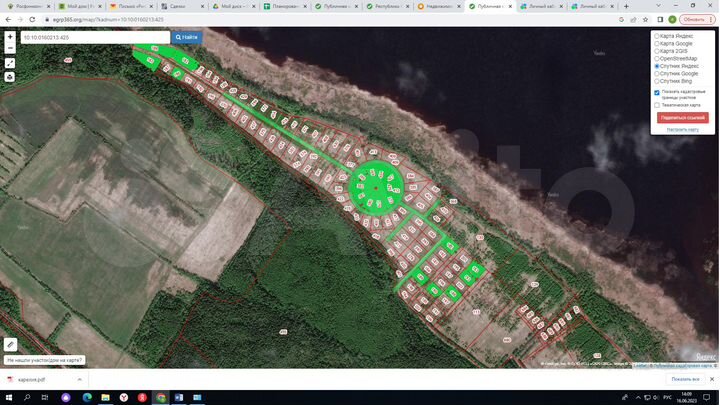720x405 pixels.
Task: Switch to Письмо mail tab
Action: click(x=131, y=6)
